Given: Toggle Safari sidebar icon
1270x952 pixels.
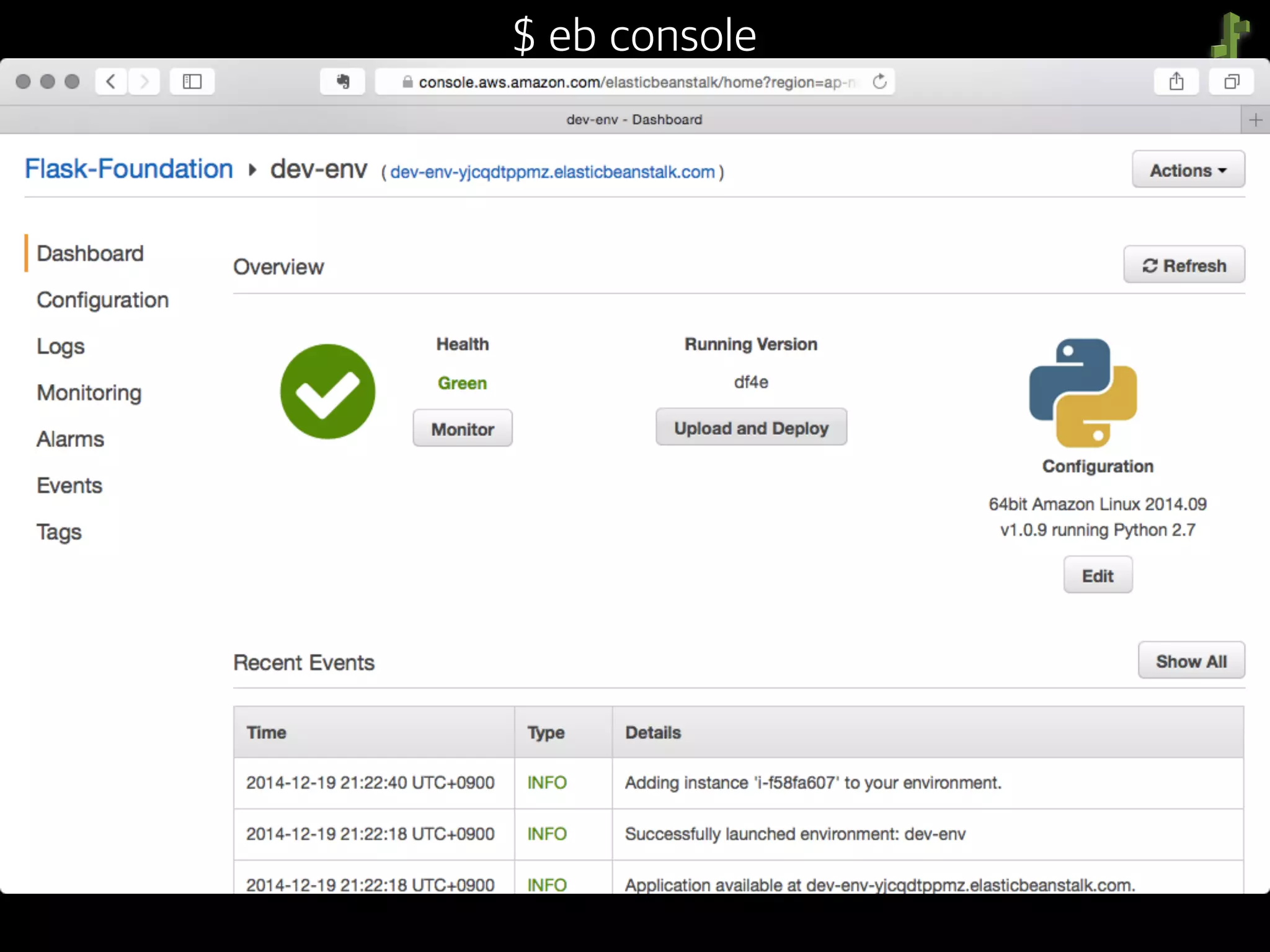Looking at the screenshot, I should point(192,82).
